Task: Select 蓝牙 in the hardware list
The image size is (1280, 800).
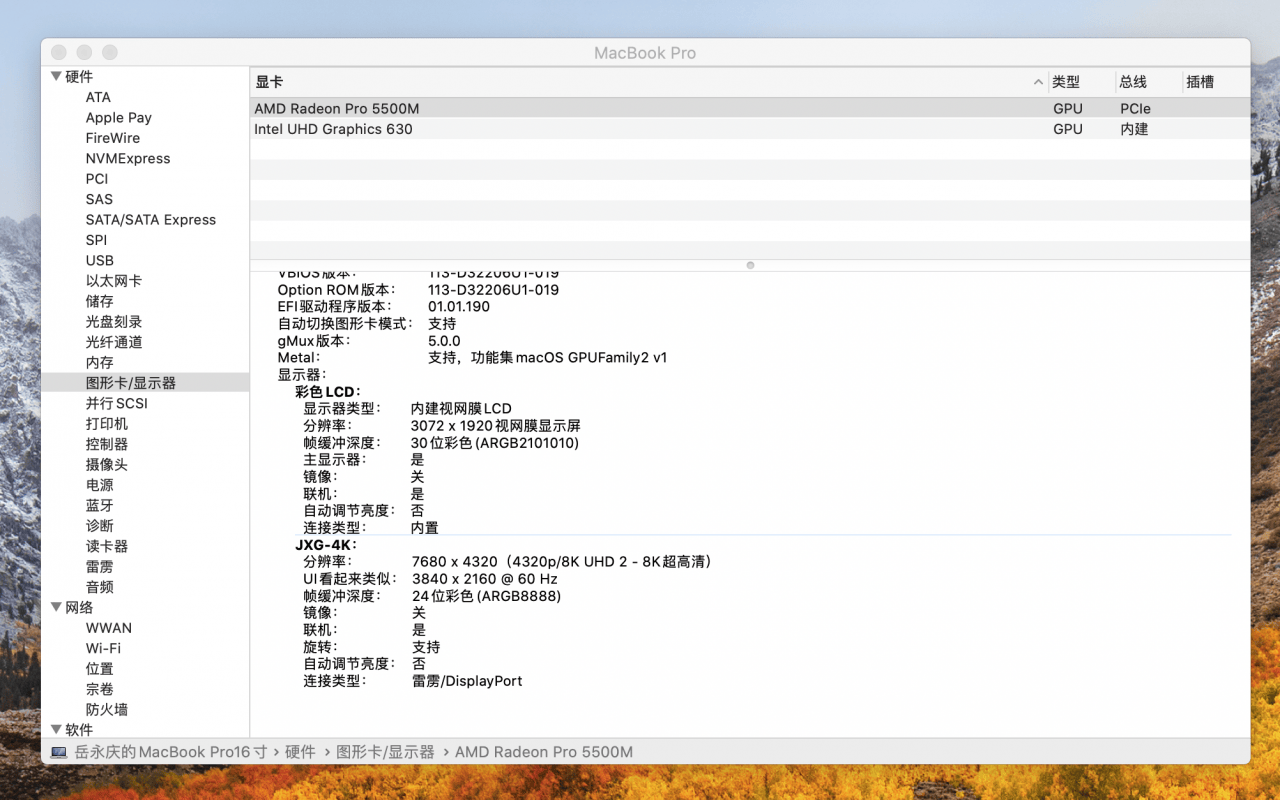Action: [x=100, y=505]
